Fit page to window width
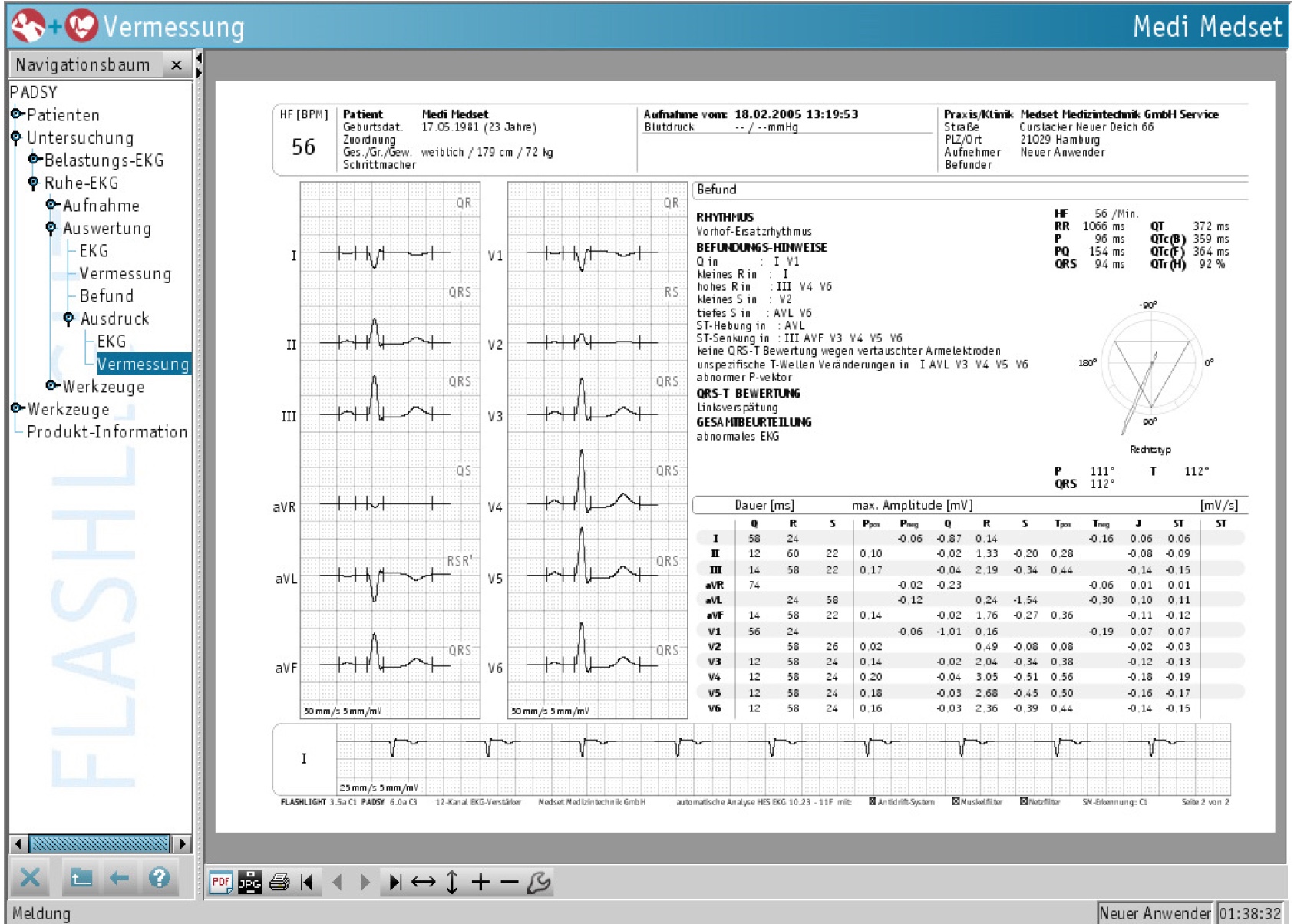The image size is (1294, 924). click(424, 882)
